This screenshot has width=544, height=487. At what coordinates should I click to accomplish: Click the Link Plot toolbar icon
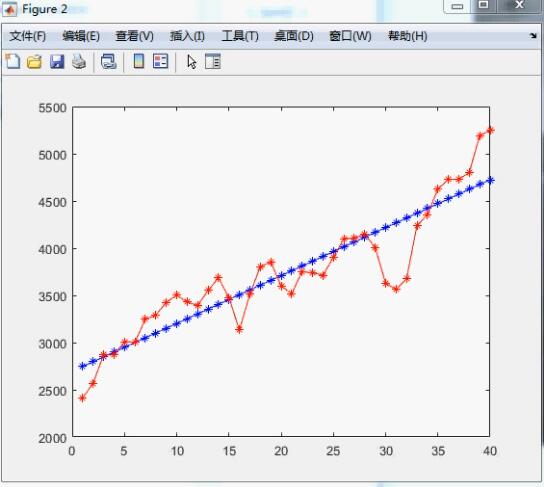point(109,62)
